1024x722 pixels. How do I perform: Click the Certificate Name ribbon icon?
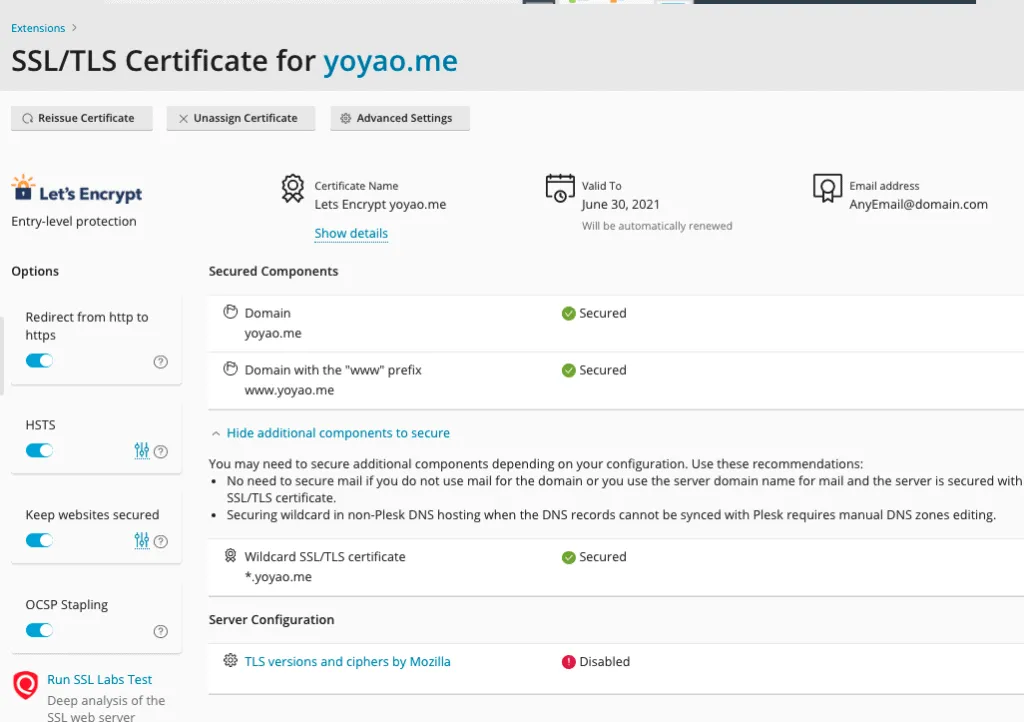(292, 188)
